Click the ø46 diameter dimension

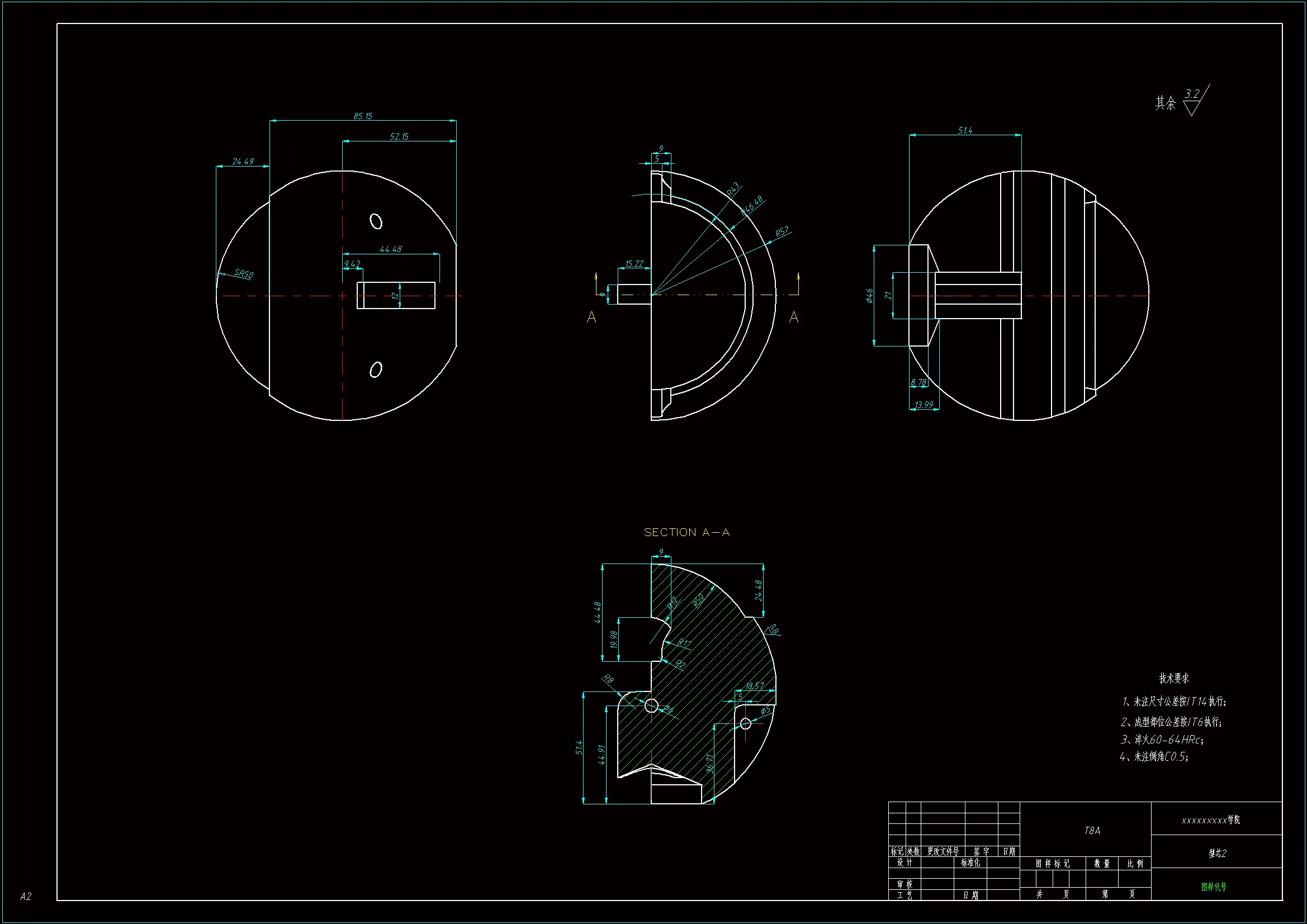(869, 296)
